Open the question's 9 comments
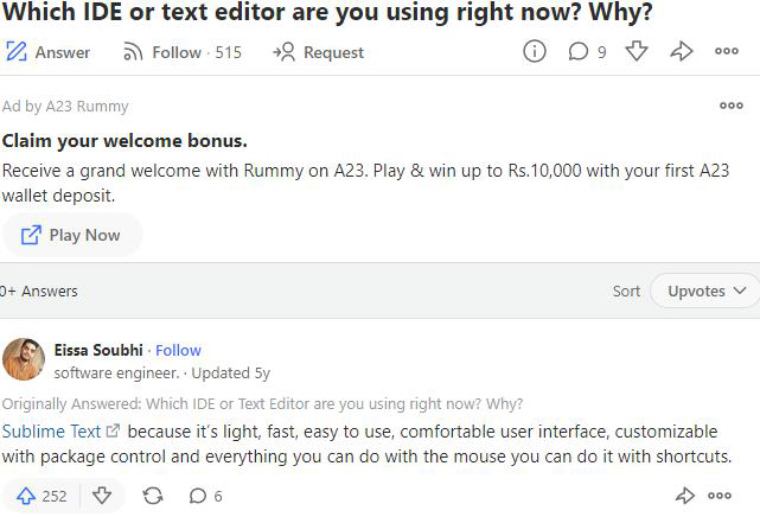This screenshot has width=760, height=517. tap(587, 51)
